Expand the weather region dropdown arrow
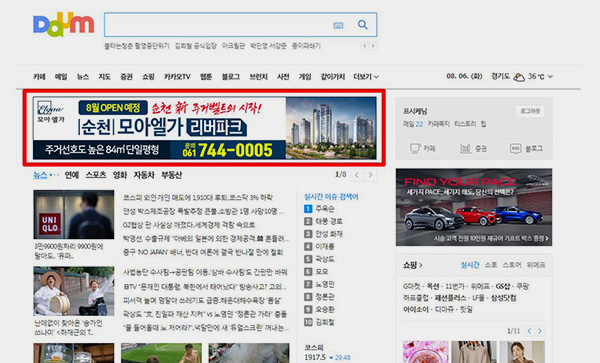The image size is (600, 363). click(550, 77)
